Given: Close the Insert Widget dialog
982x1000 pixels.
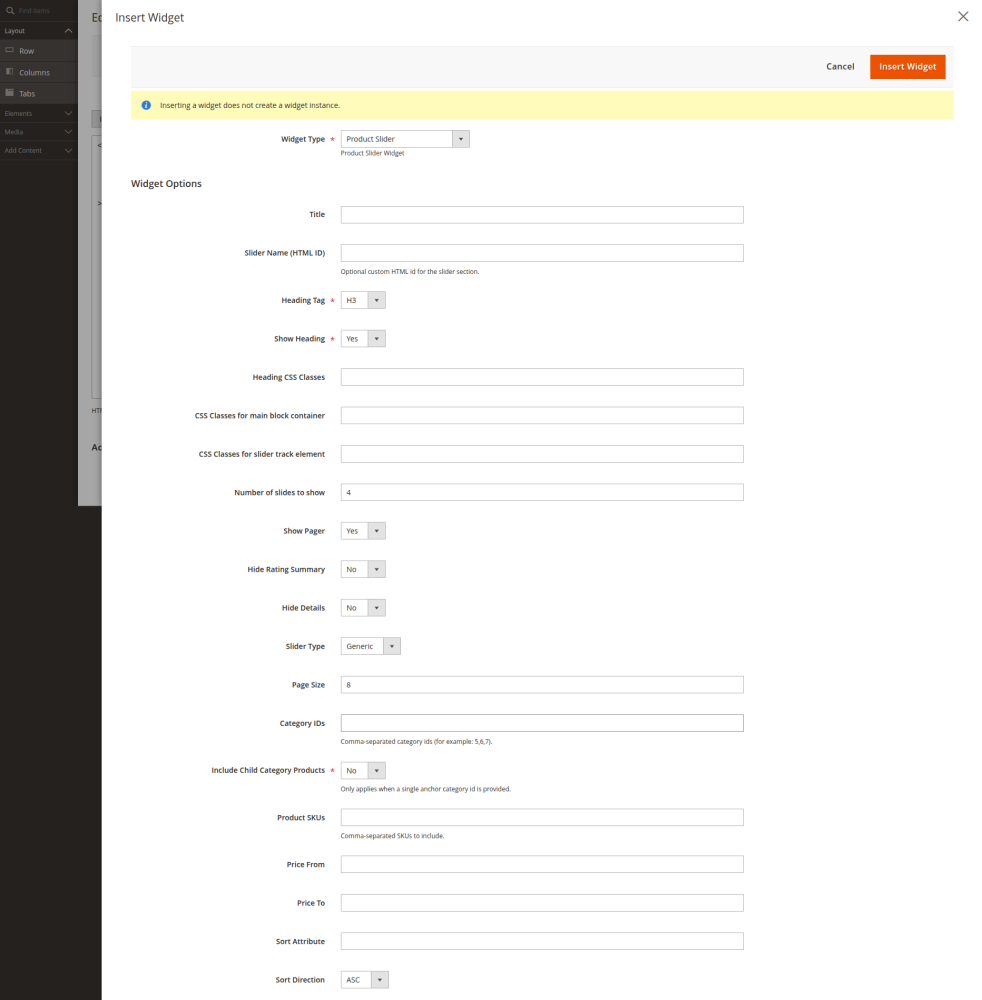Looking at the screenshot, I should (x=963, y=17).
